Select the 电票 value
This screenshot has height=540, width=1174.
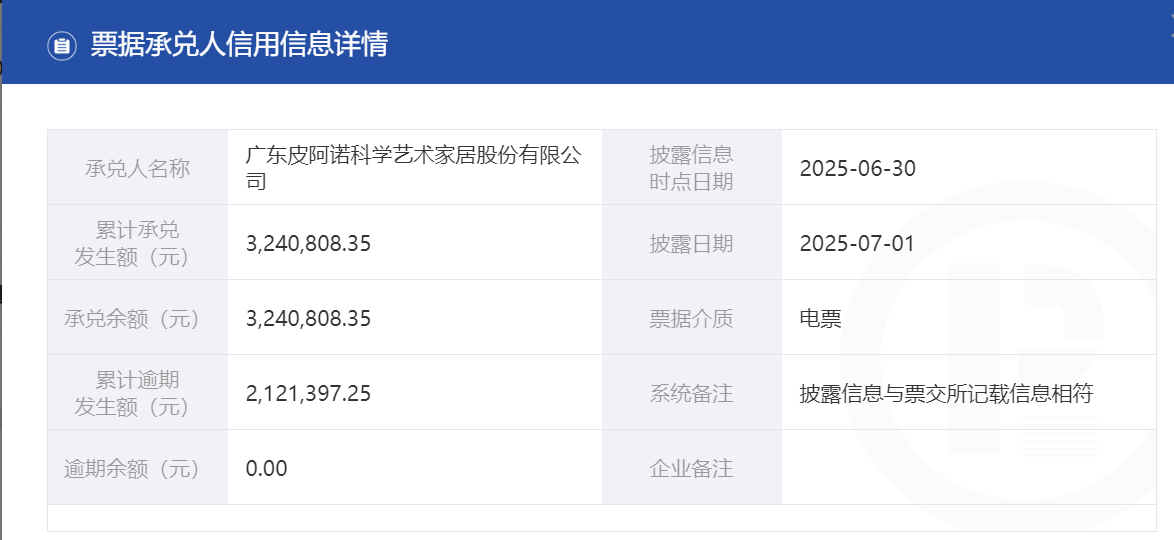(x=820, y=319)
